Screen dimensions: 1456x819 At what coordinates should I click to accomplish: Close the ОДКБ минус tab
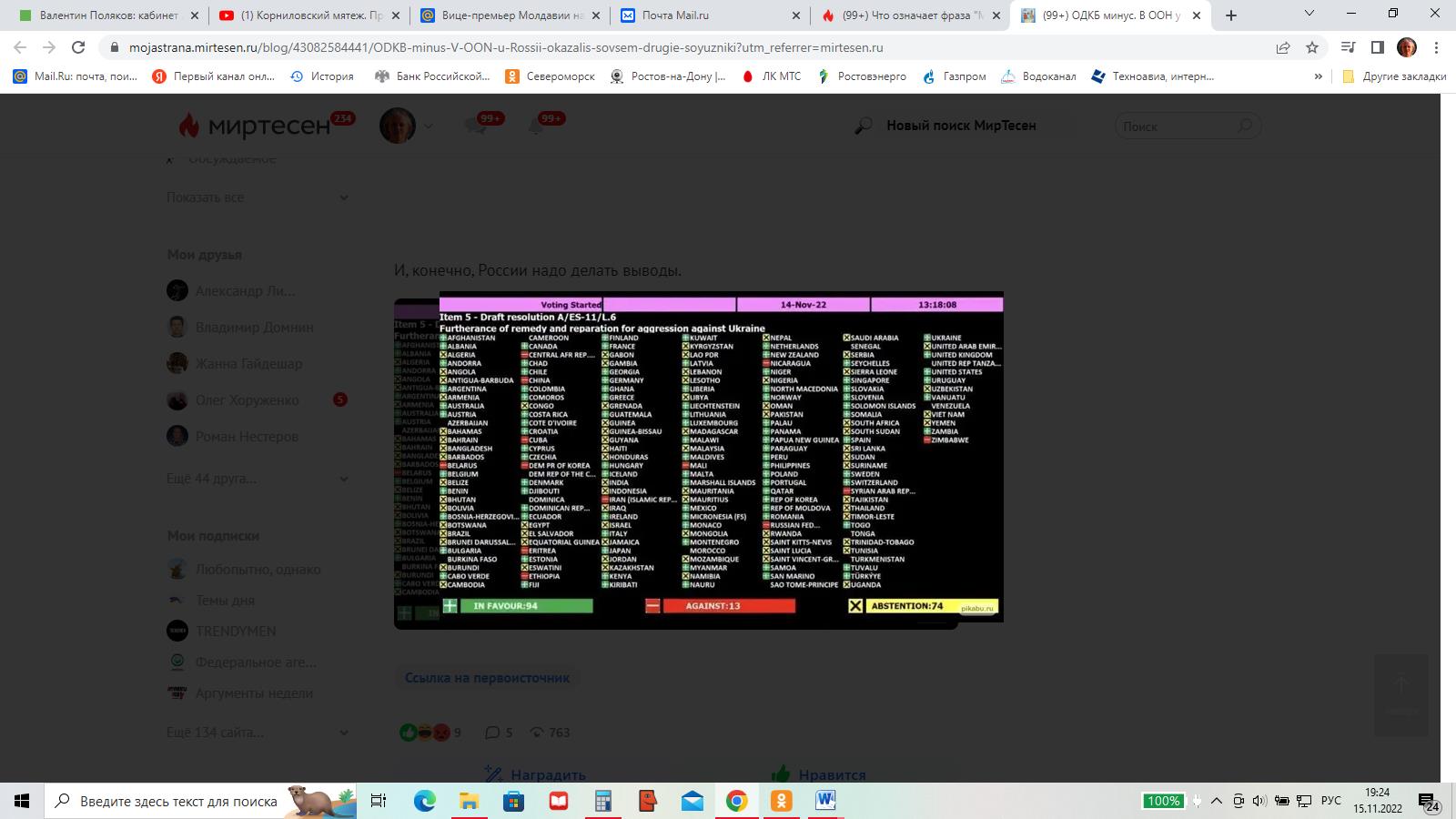[x=1197, y=15]
